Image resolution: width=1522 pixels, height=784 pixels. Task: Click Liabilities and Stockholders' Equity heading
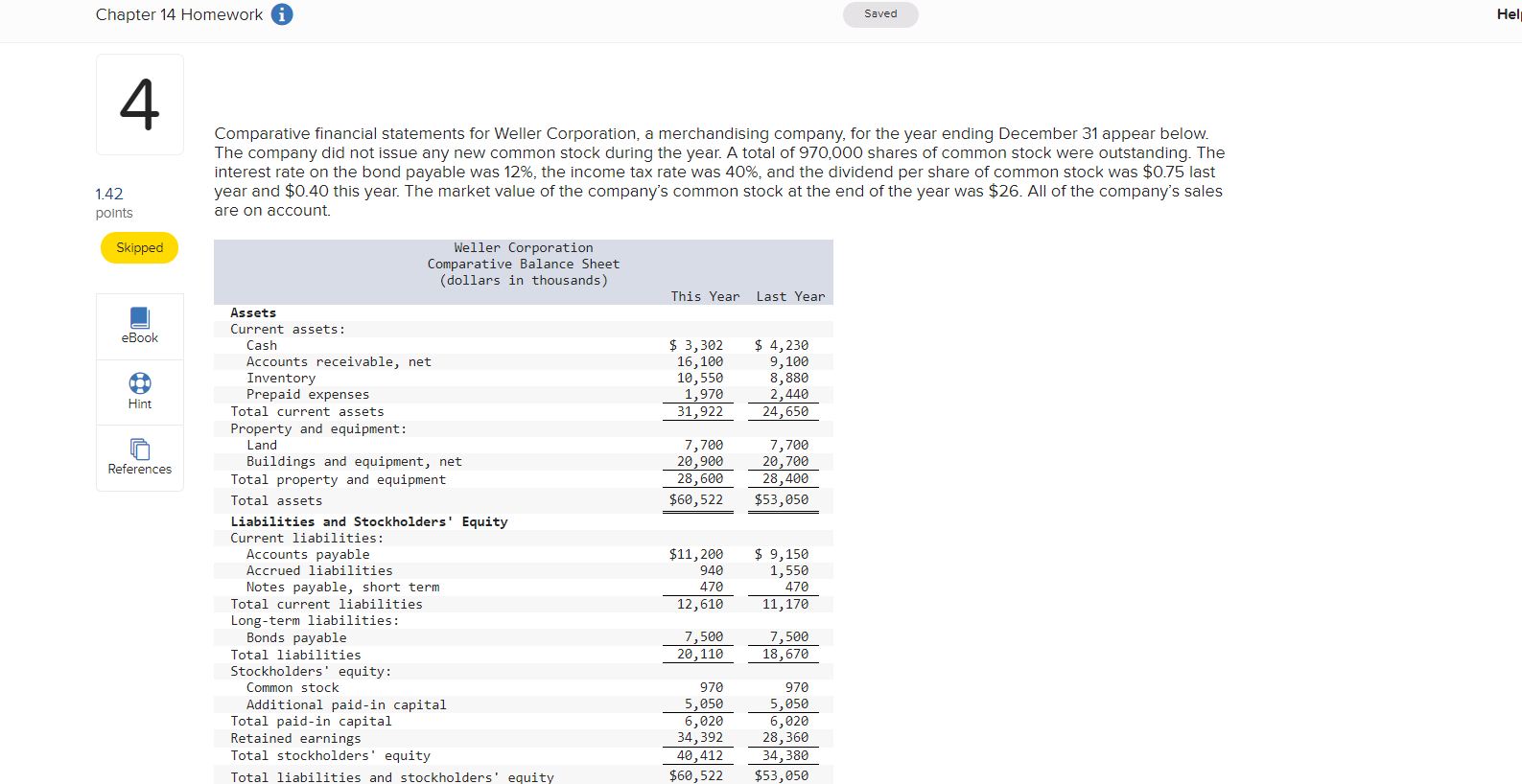(x=369, y=521)
